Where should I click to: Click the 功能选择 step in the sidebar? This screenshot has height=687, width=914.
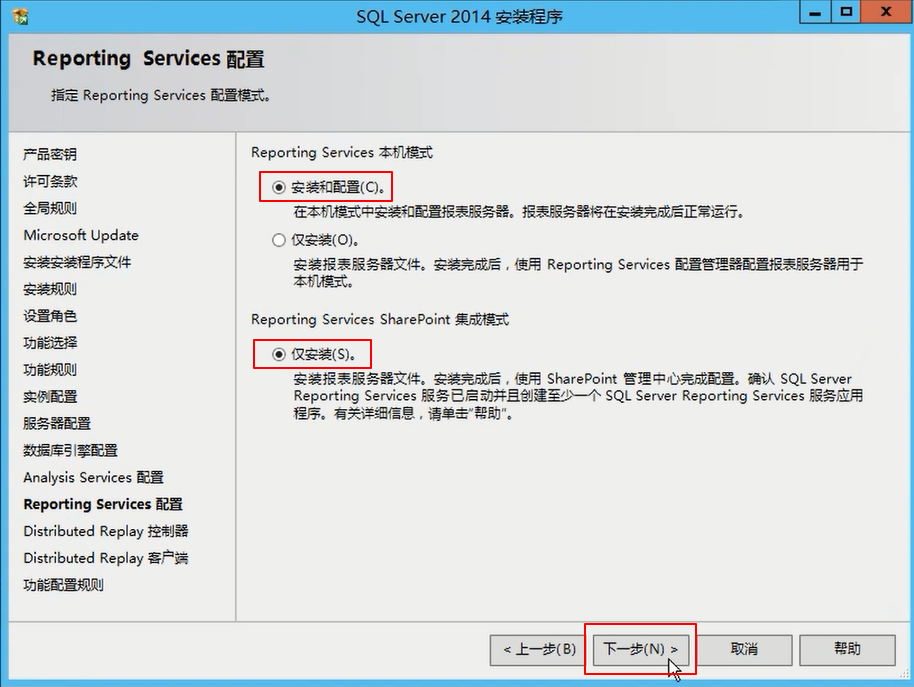pyautogui.click(x=50, y=343)
